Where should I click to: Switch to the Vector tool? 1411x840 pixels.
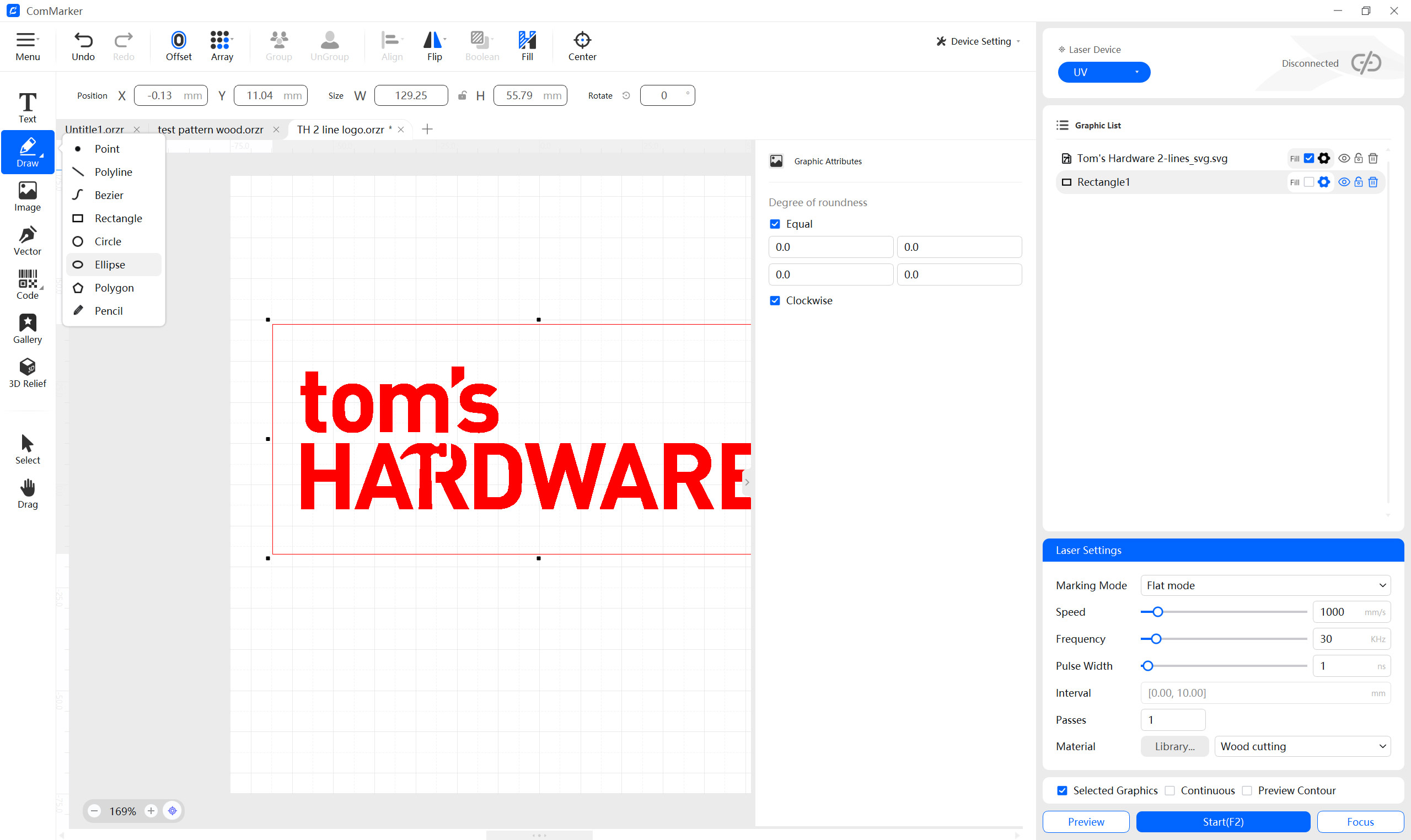pos(27,239)
